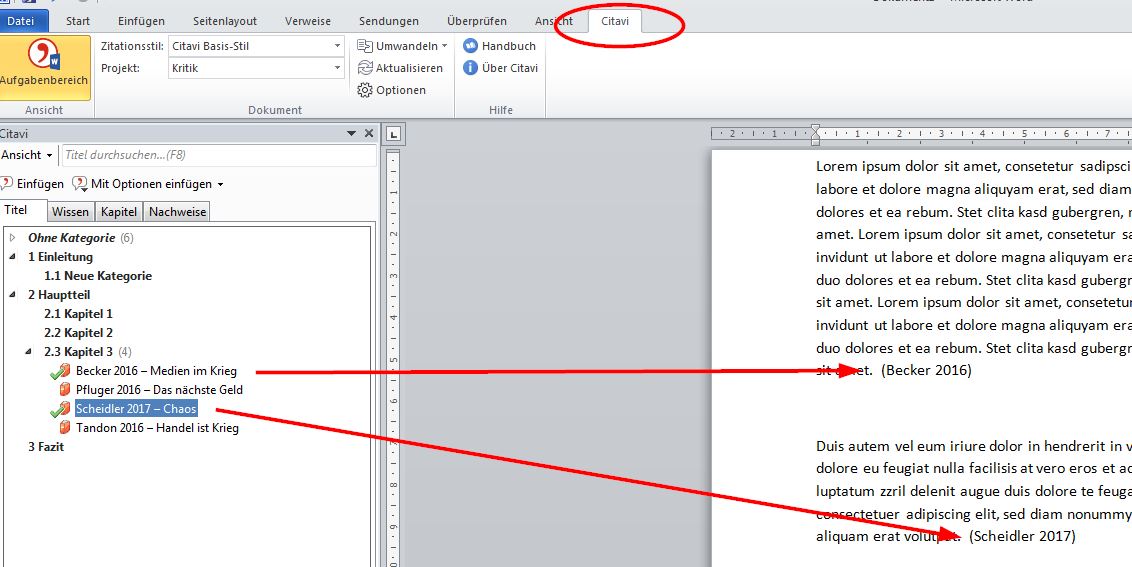
Task: Close the Citavi task pane
Action: coord(369,133)
